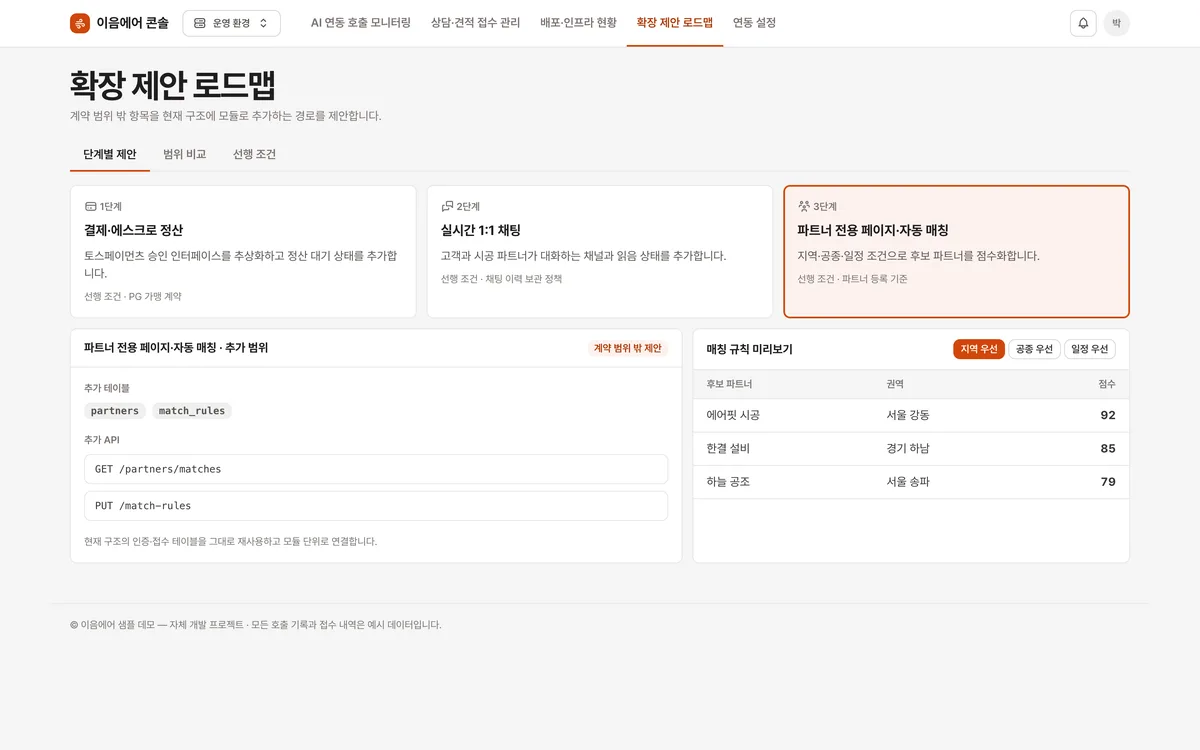
Task: Click the chat icon beside 2단계
Action: point(447,206)
